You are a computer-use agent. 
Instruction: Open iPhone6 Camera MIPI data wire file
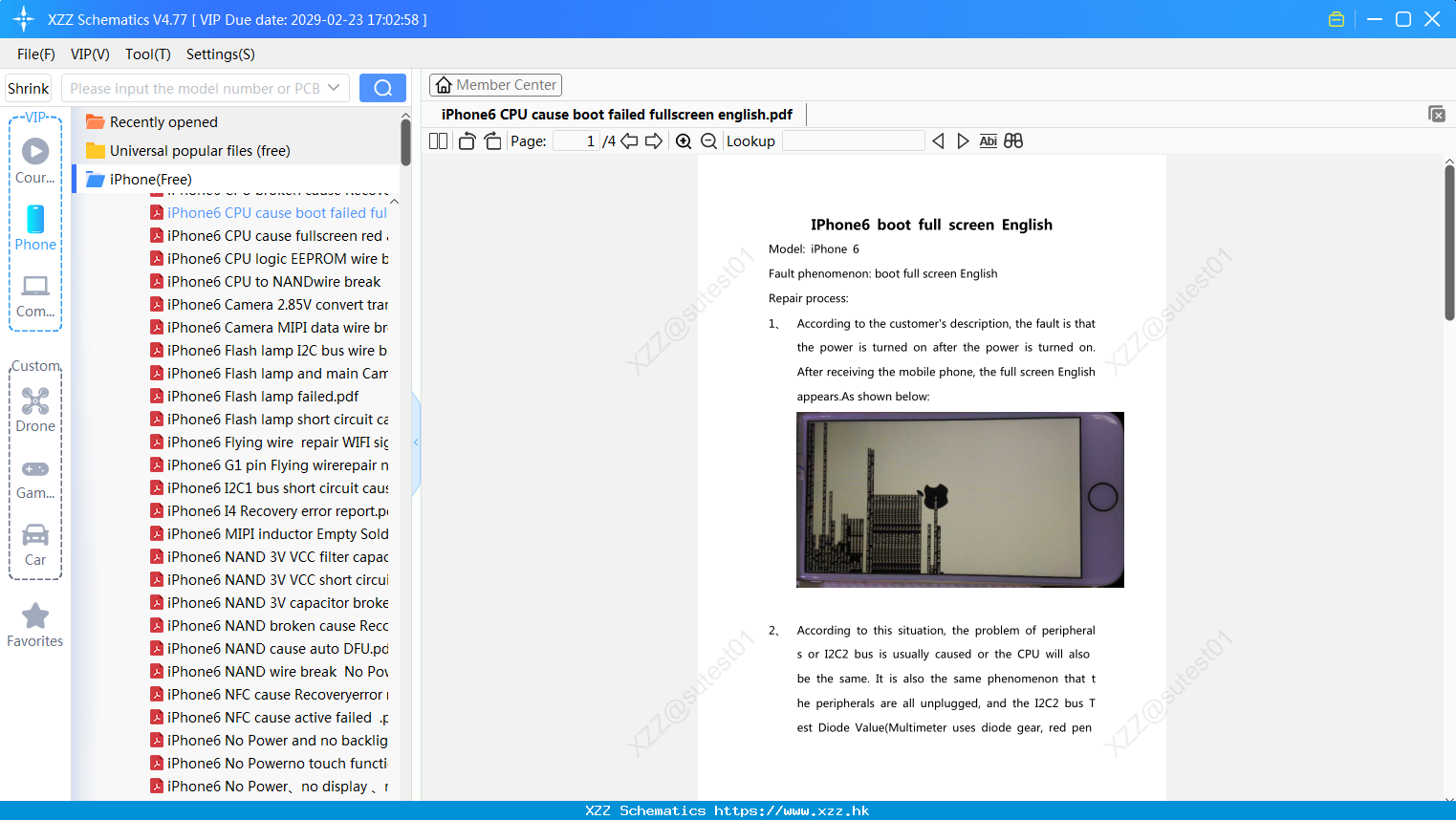[270, 328]
